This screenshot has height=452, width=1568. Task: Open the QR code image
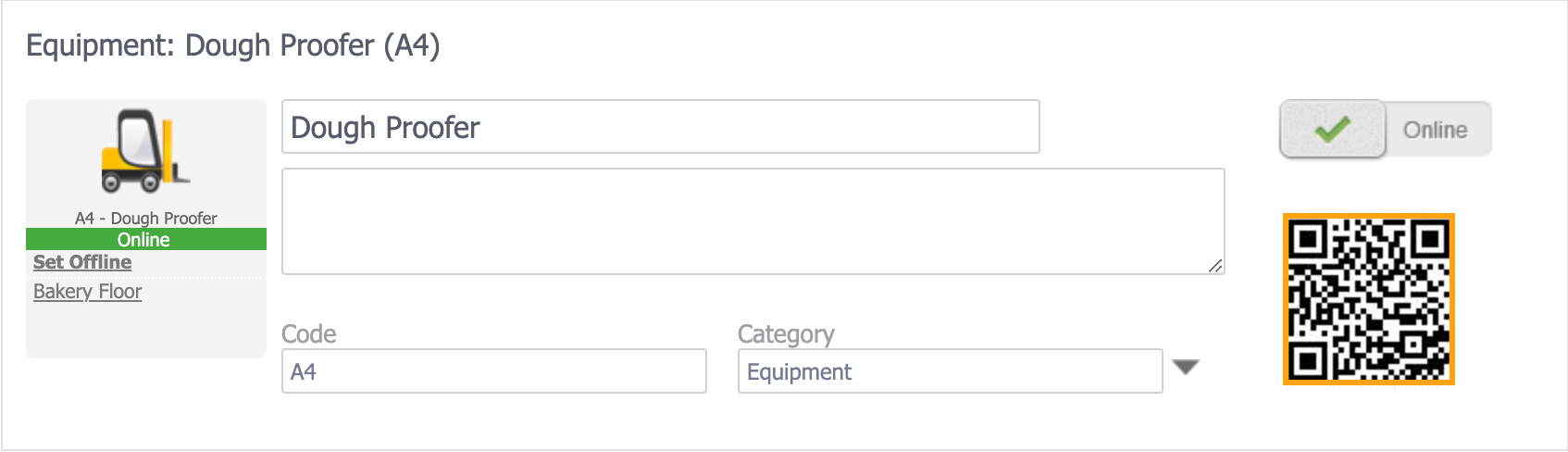click(1369, 299)
